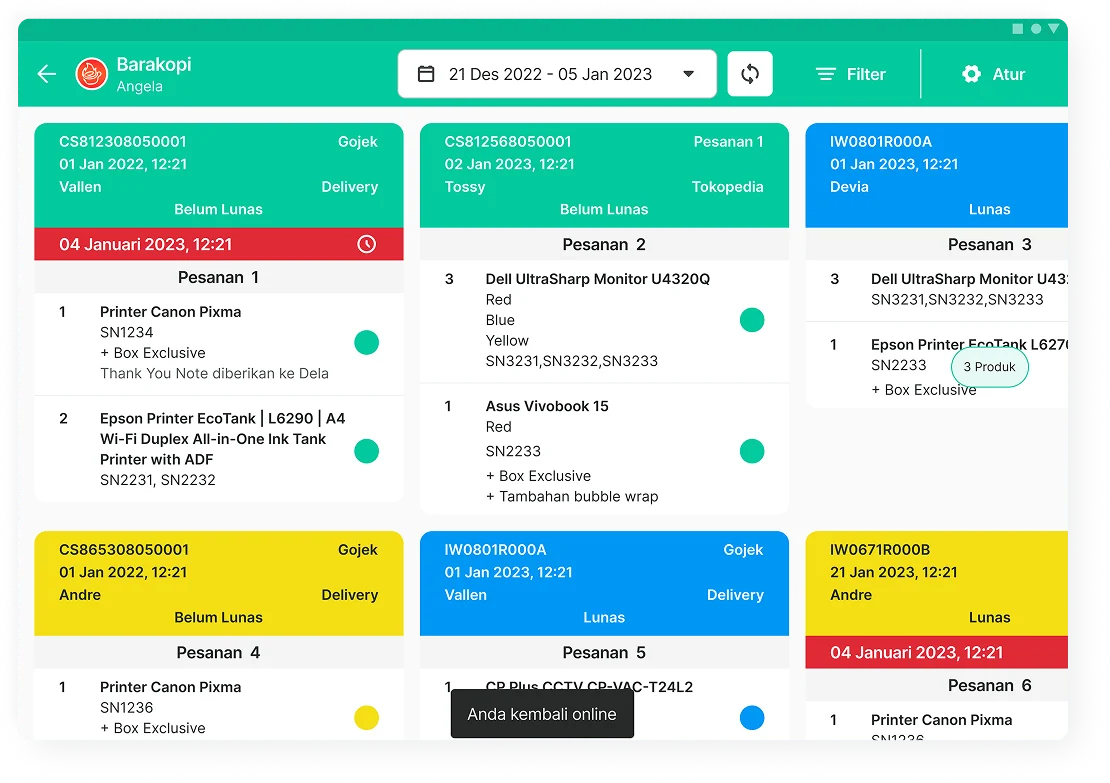Expand the date range dropdown arrow
Viewport: 1110px width, 783px height.
(688, 74)
